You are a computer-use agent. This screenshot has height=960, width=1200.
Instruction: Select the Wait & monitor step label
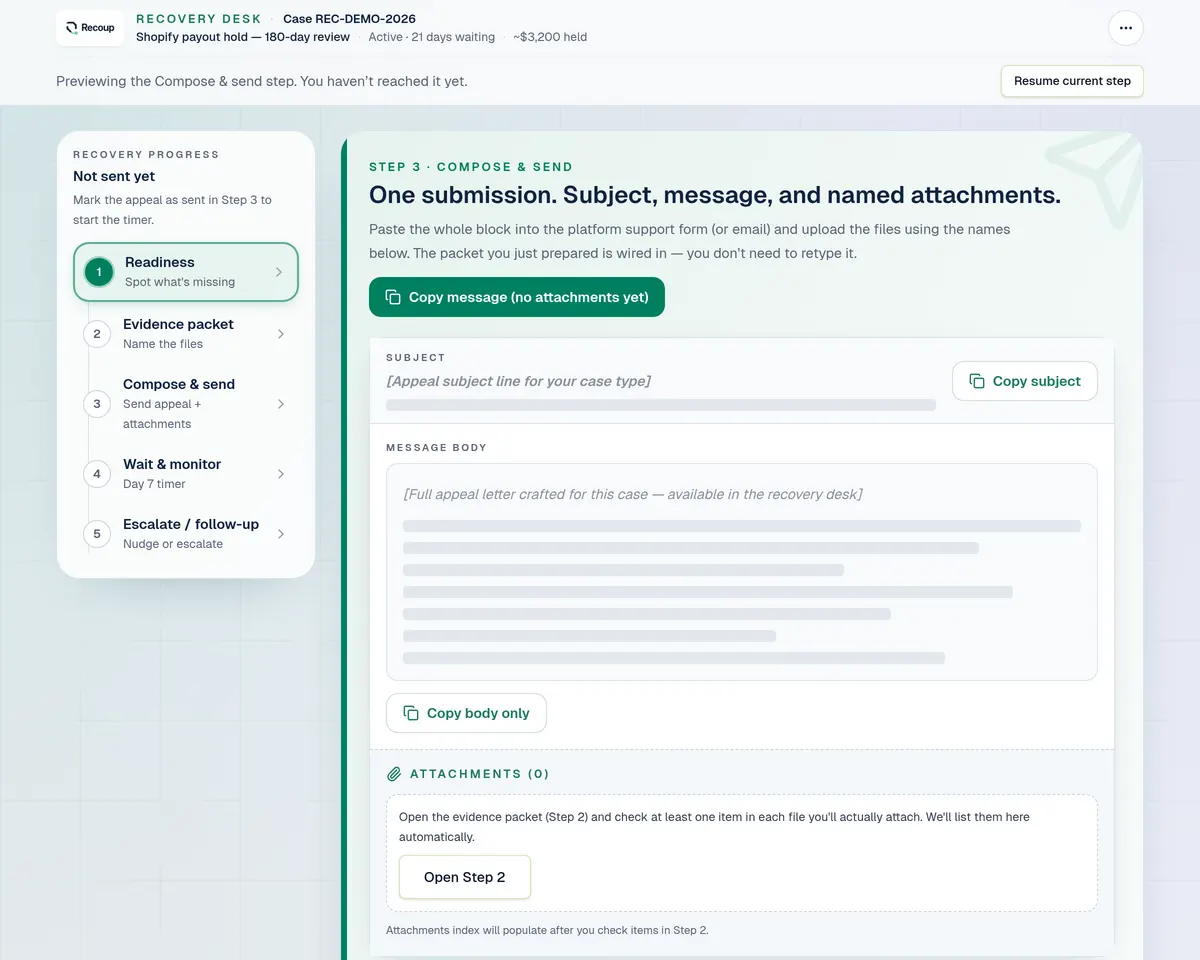click(172, 464)
